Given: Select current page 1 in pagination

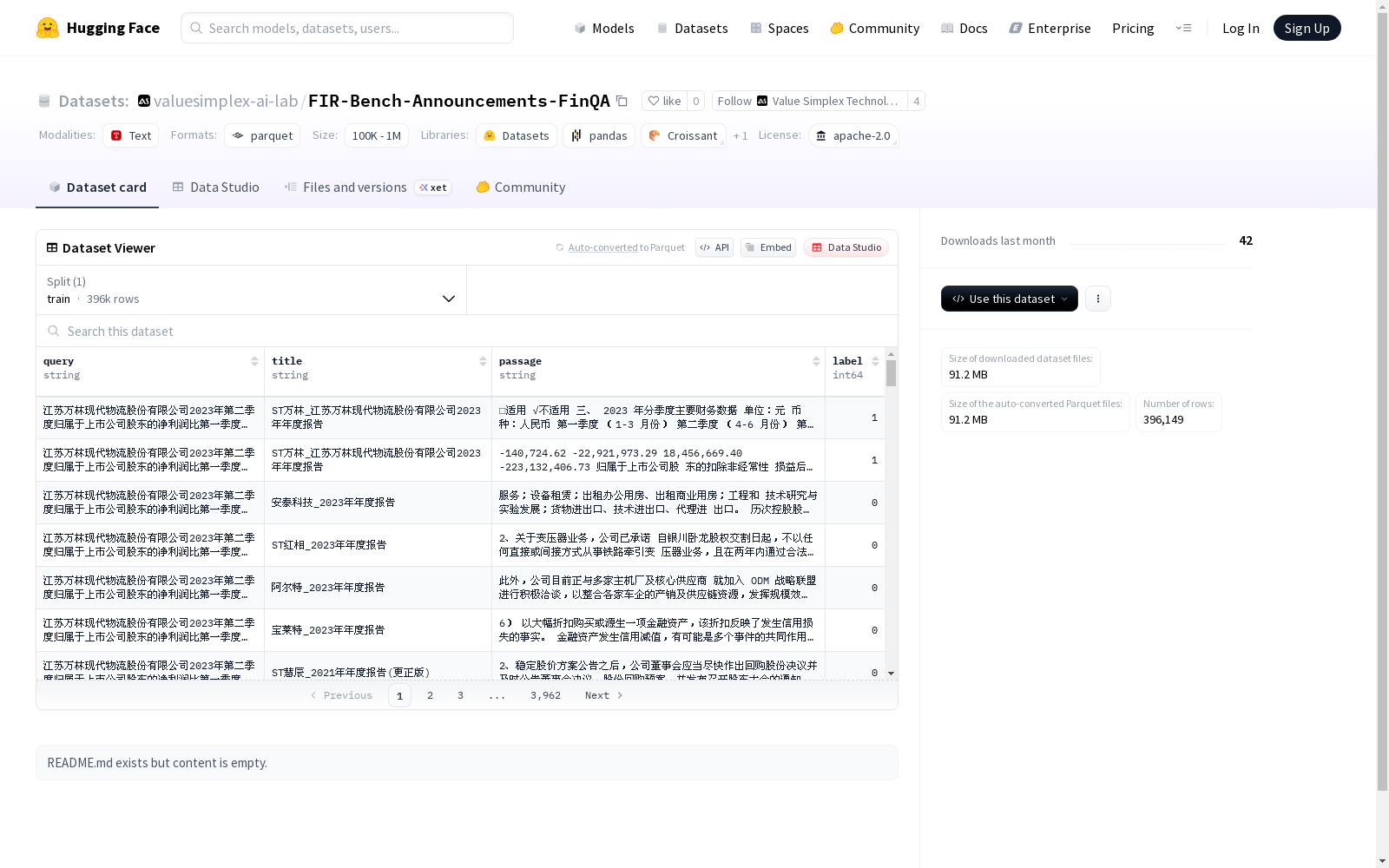Looking at the screenshot, I should [399, 695].
